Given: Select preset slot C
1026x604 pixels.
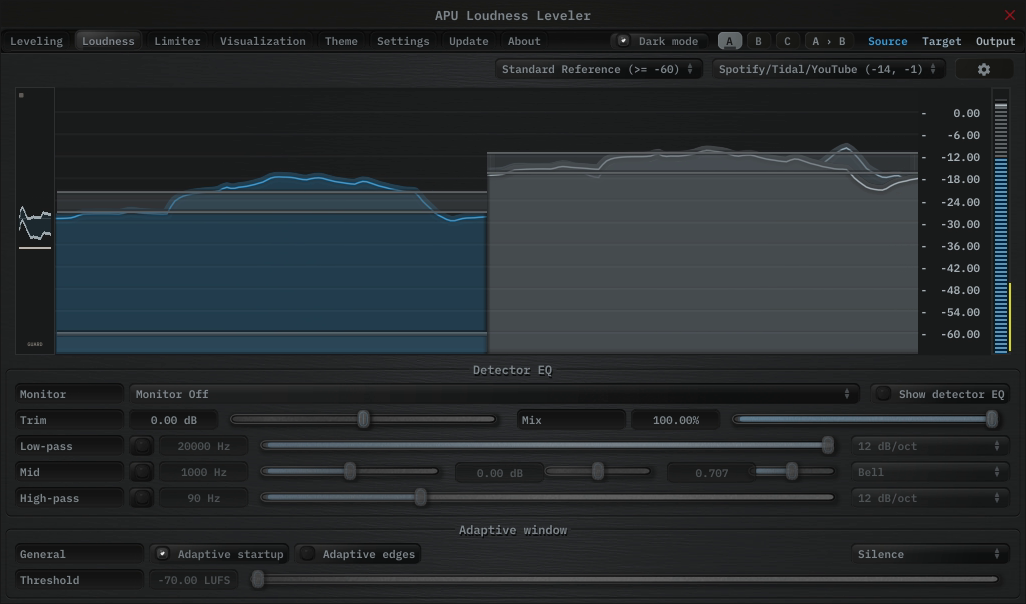Looking at the screenshot, I should [x=787, y=41].
